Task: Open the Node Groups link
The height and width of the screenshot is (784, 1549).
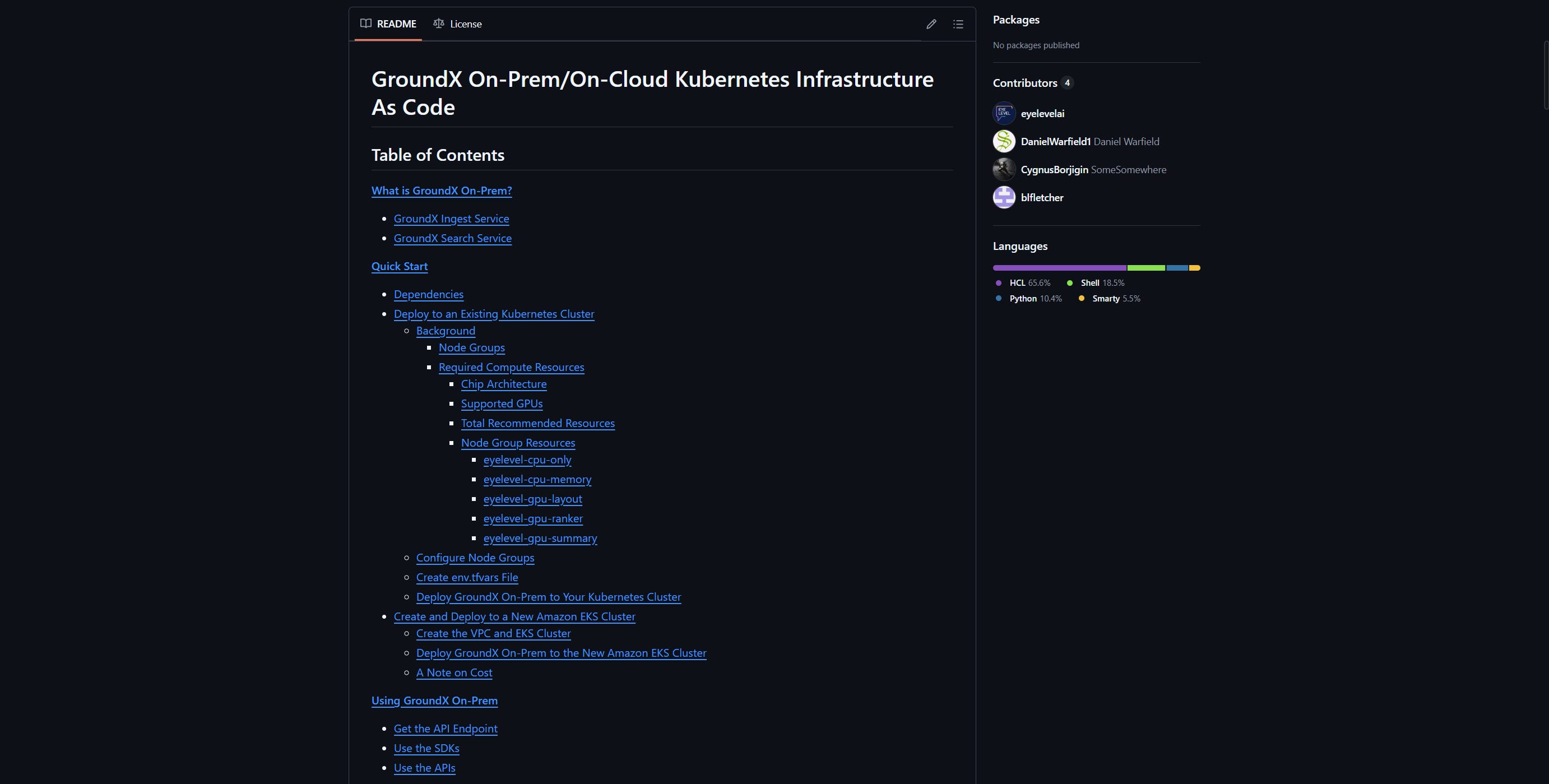Action: 471,347
